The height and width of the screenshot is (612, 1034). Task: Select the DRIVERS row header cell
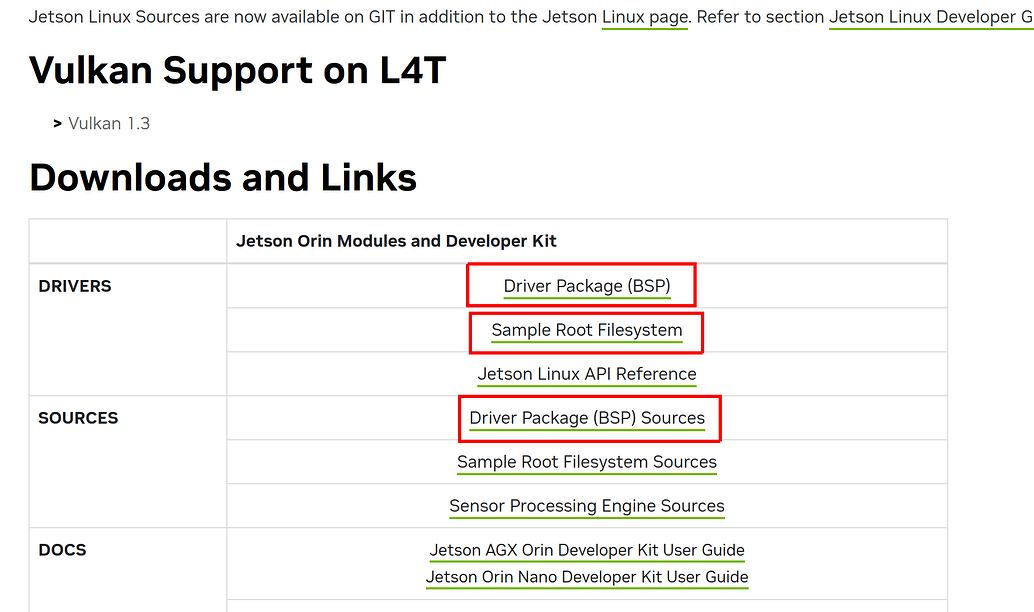pos(75,286)
